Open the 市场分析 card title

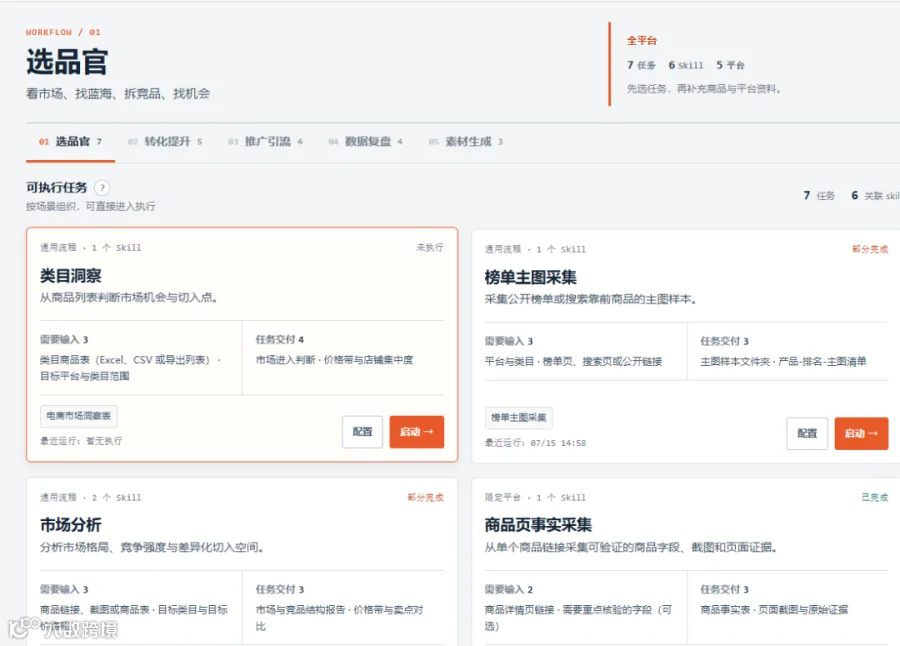(71, 525)
